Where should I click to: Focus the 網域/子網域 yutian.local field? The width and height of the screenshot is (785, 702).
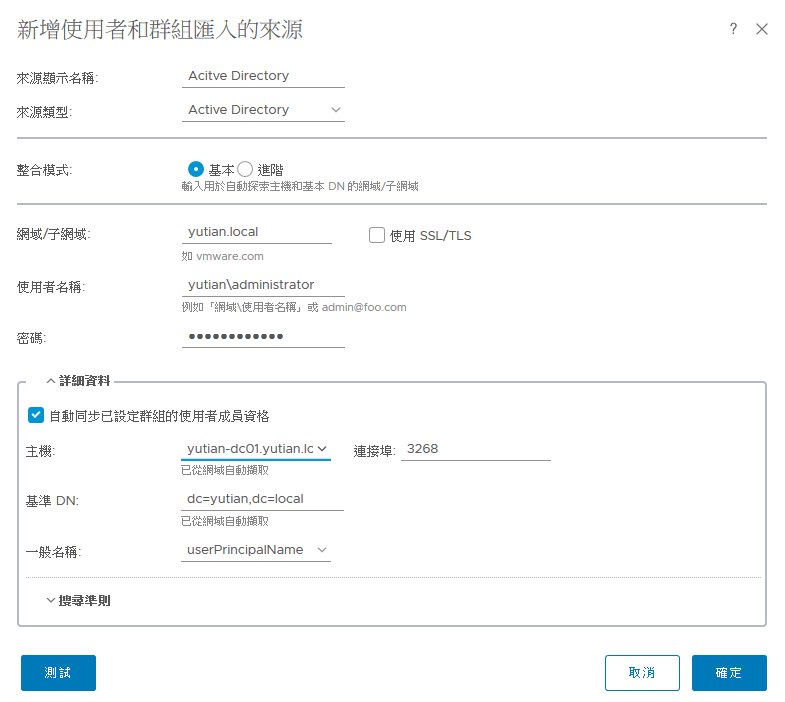(x=257, y=232)
